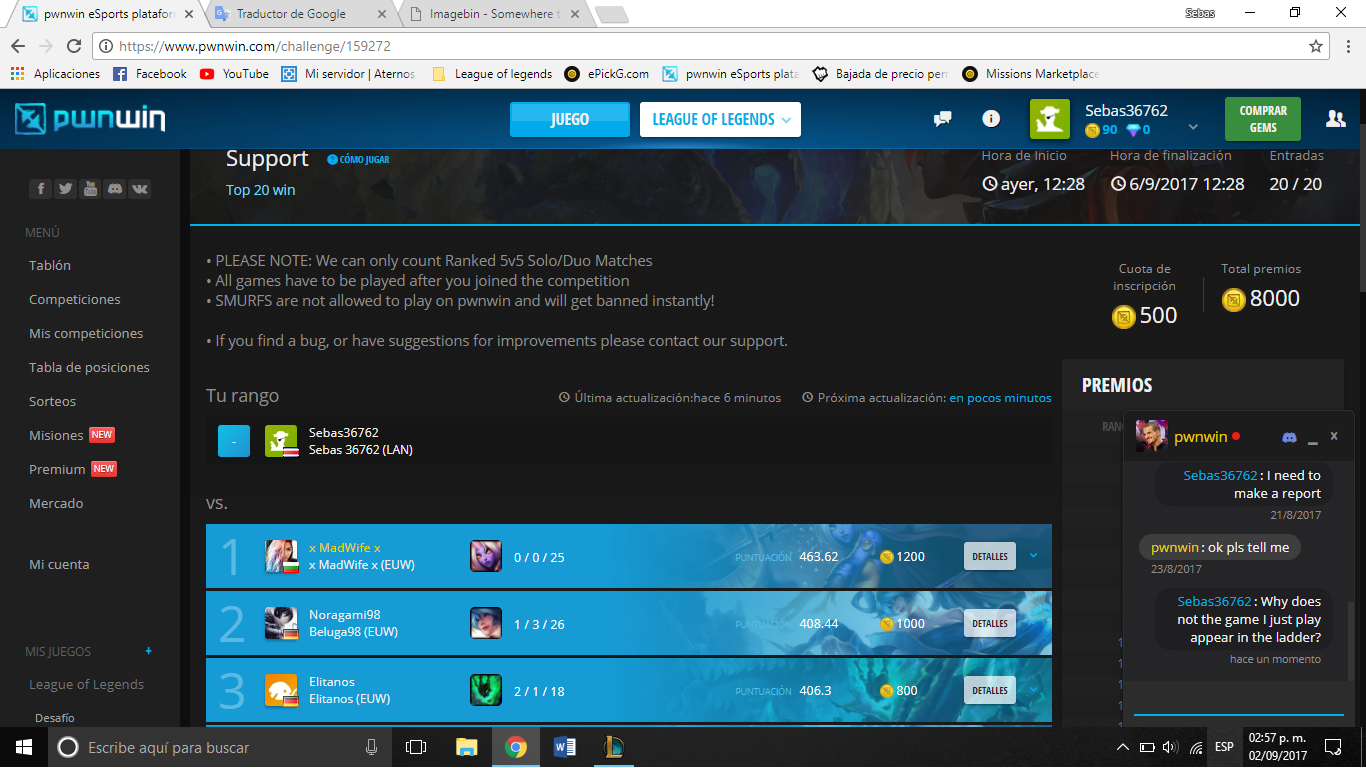Click the chat window scrollbar
Screen dimensions: 1366x768
tap(1349, 640)
